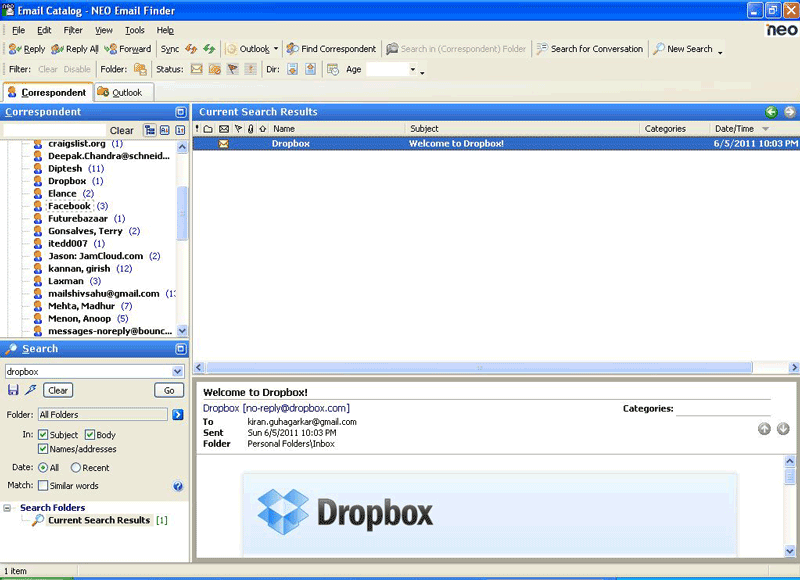Show next message with down arrow
Screen dimensions: 800x580
(x=783, y=429)
